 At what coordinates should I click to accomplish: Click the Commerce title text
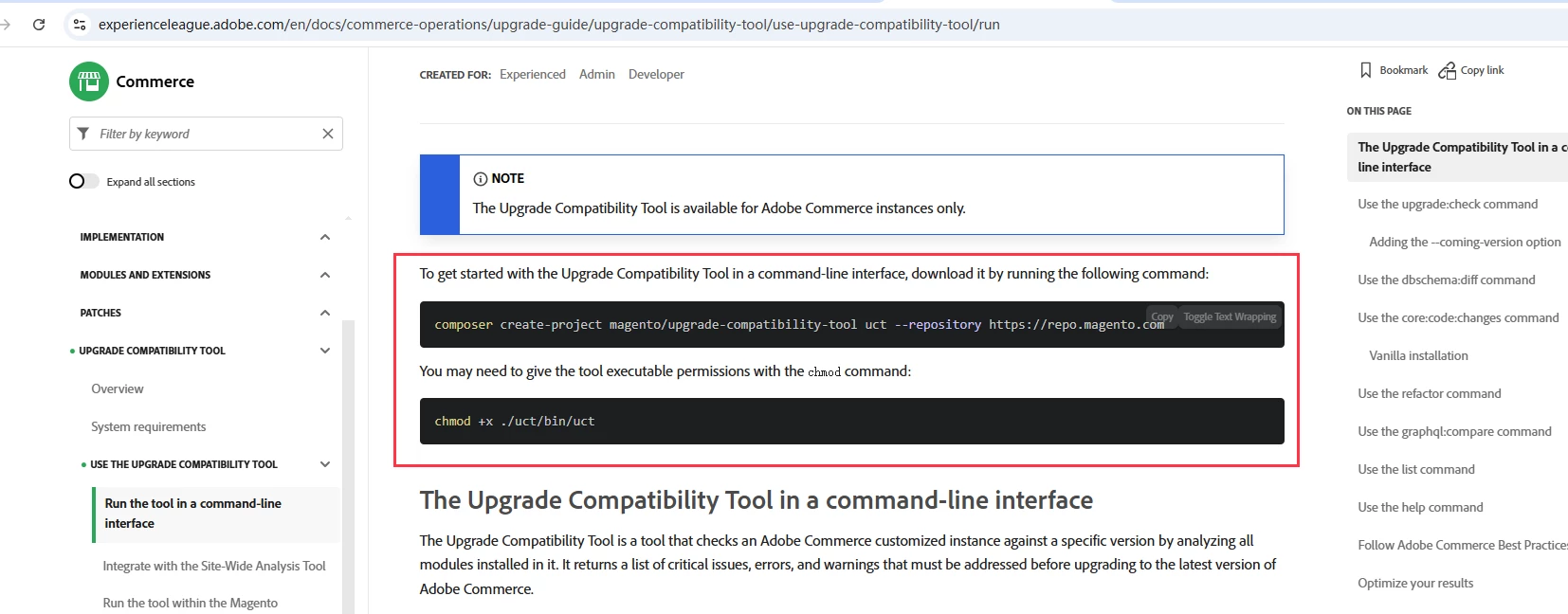click(155, 81)
